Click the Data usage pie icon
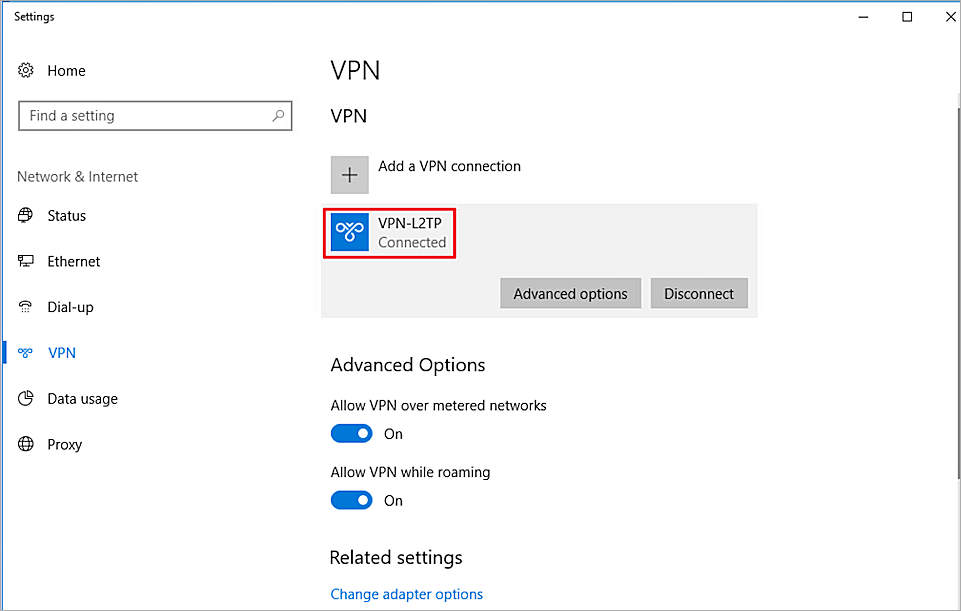 tap(26, 399)
